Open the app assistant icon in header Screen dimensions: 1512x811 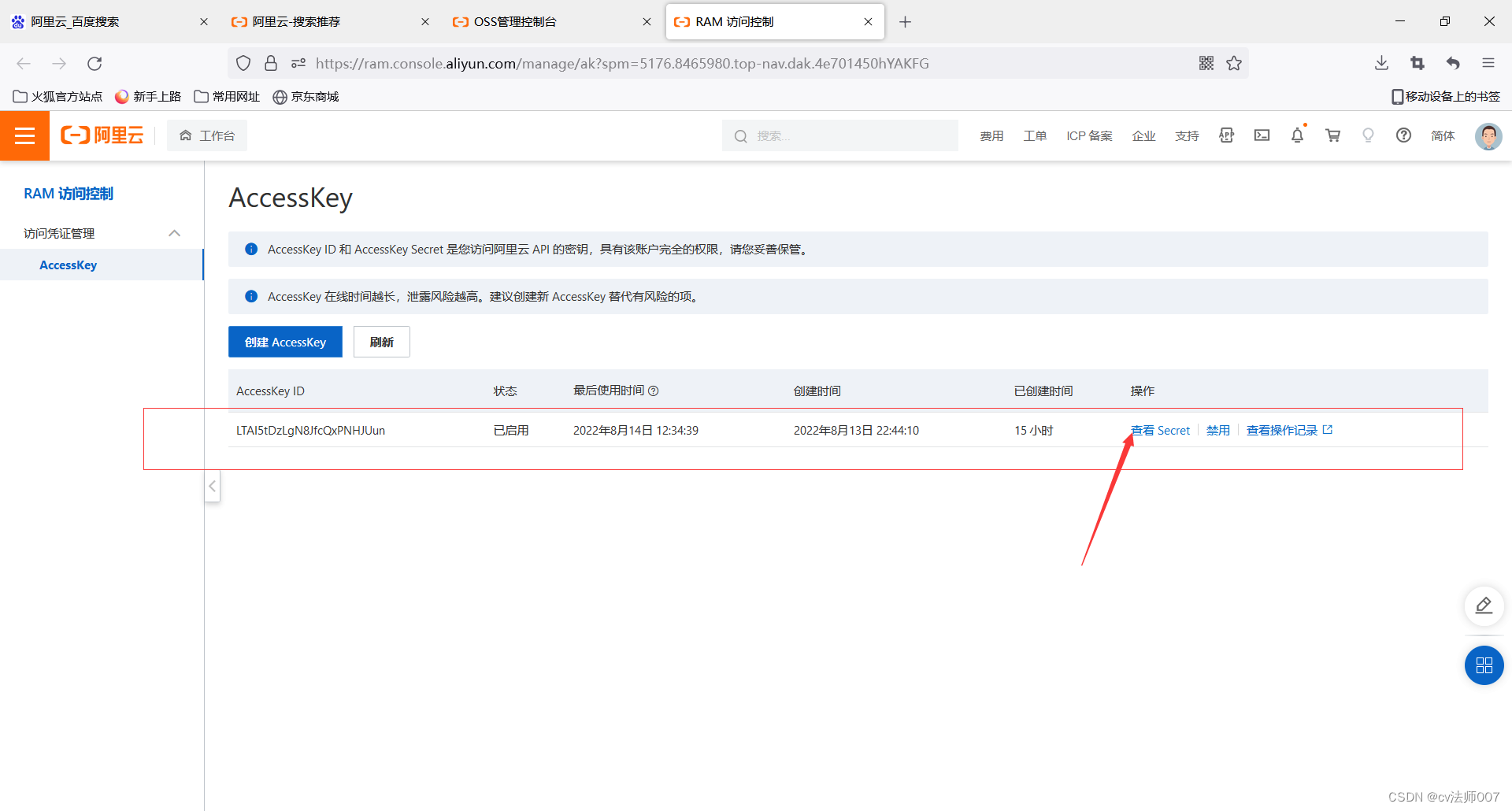pyautogui.click(x=1226, y=135)
